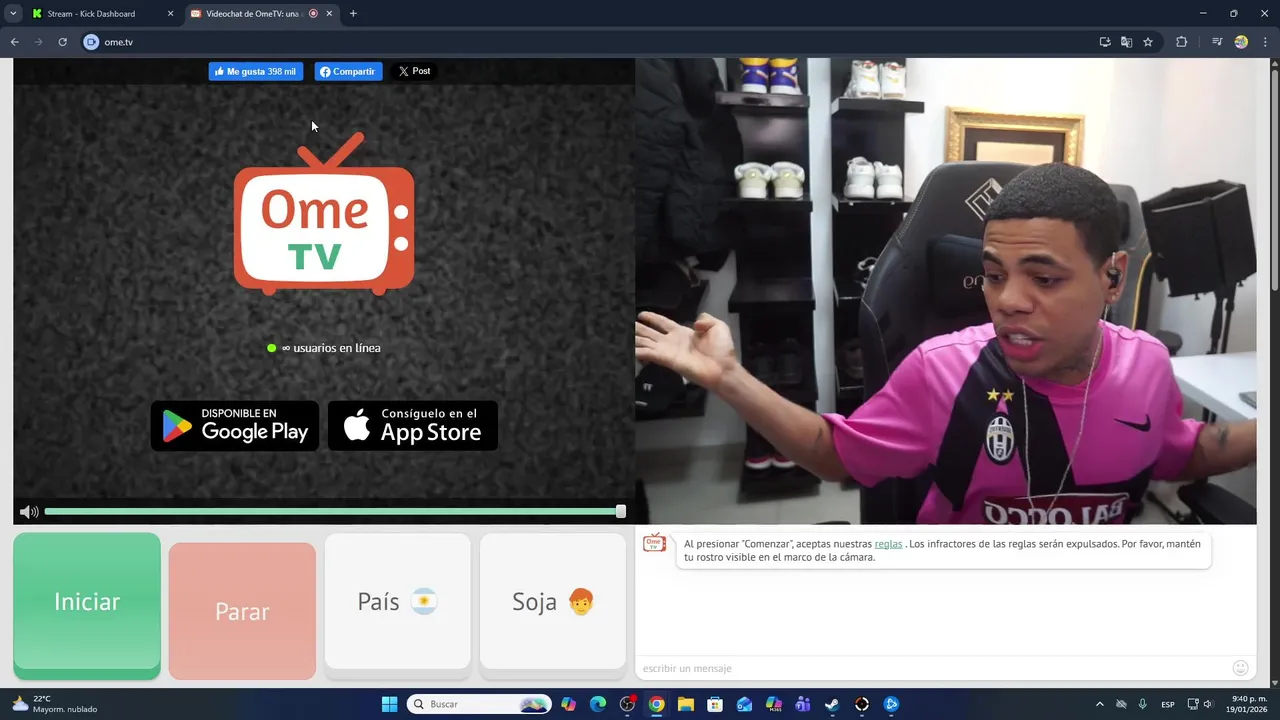
Task: Open the tab search dropdown arrow
Action: coord(13,13)
